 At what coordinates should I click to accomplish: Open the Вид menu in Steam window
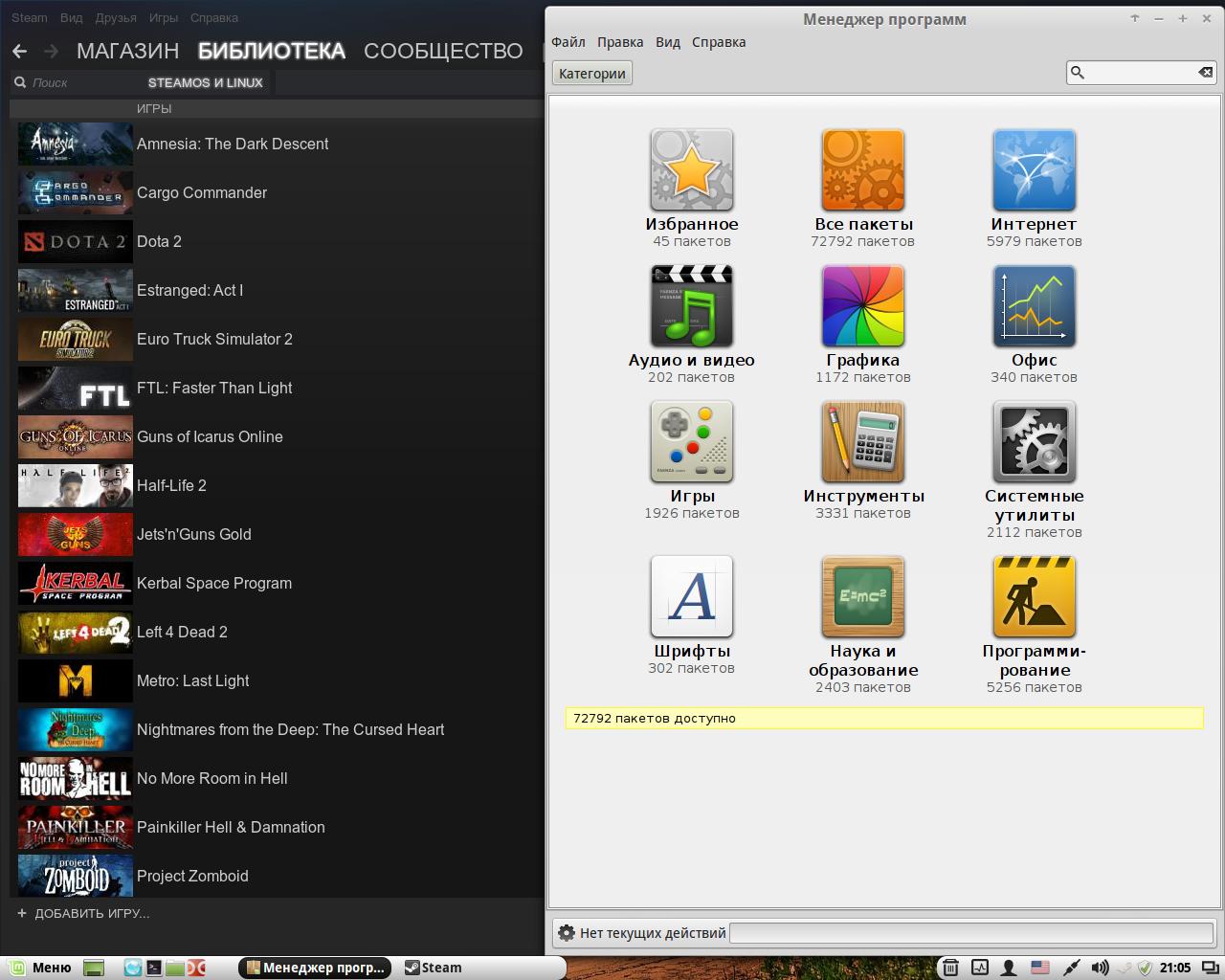pos(71,18)
